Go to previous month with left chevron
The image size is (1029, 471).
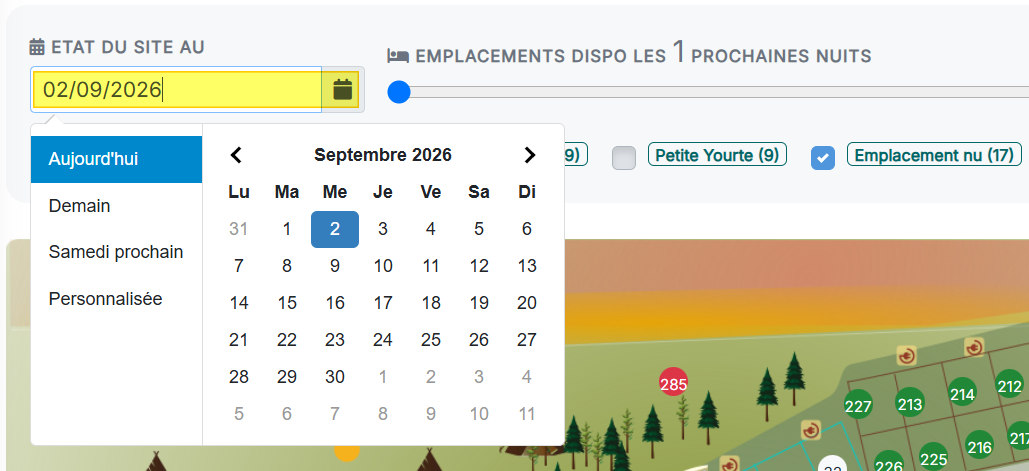[x=237, y=155]
